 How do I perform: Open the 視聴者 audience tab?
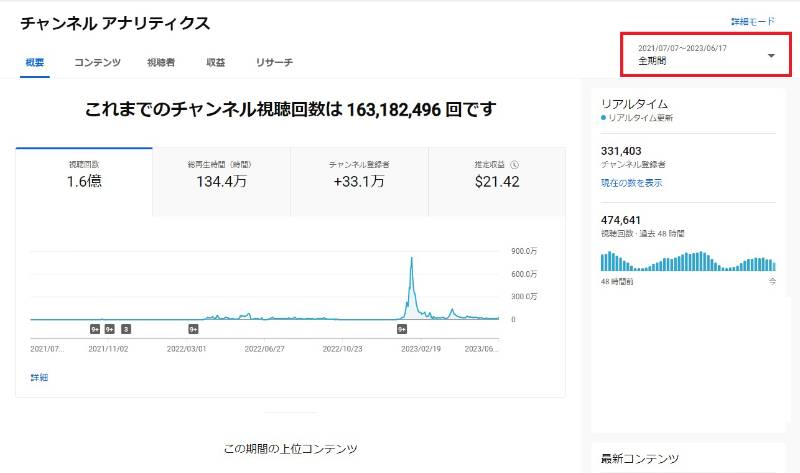[161, 62]
